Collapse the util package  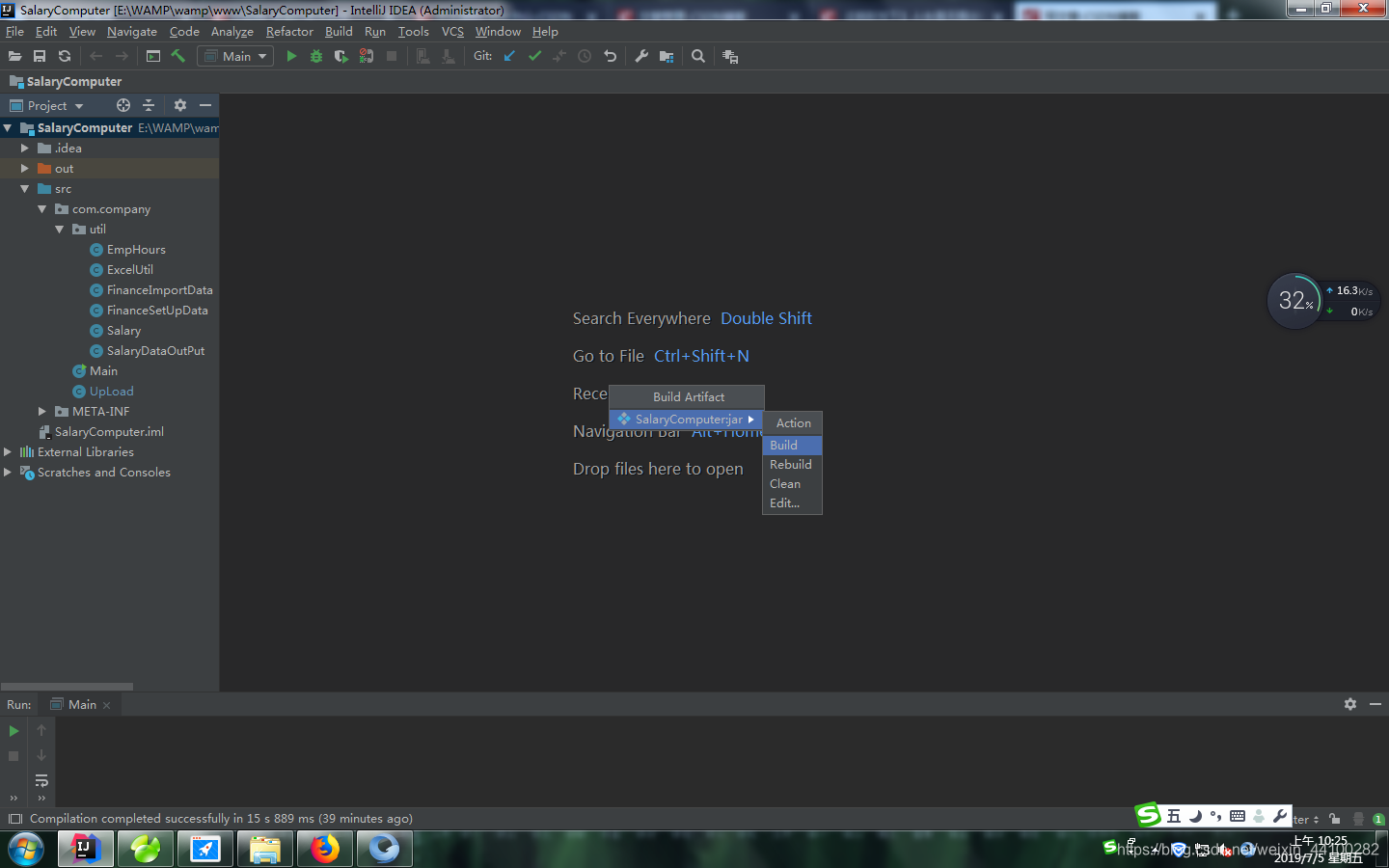tap(60, 229)
